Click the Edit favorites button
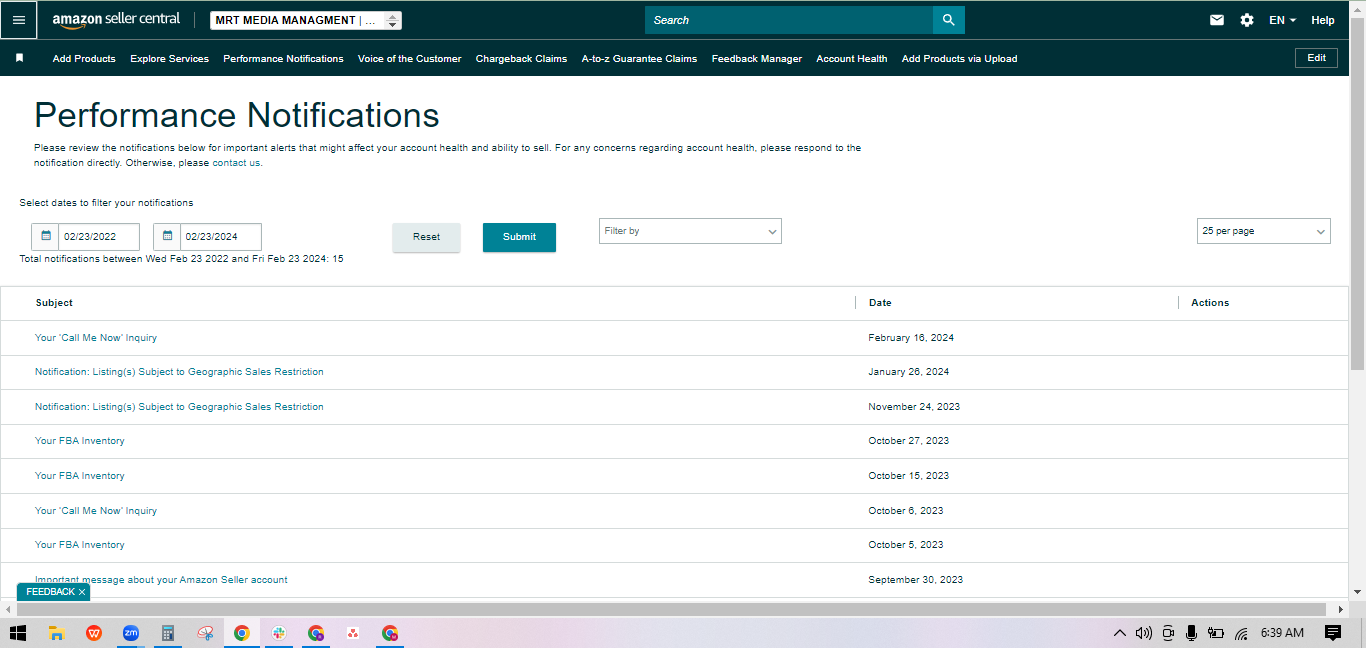 tap(1317, 58)
